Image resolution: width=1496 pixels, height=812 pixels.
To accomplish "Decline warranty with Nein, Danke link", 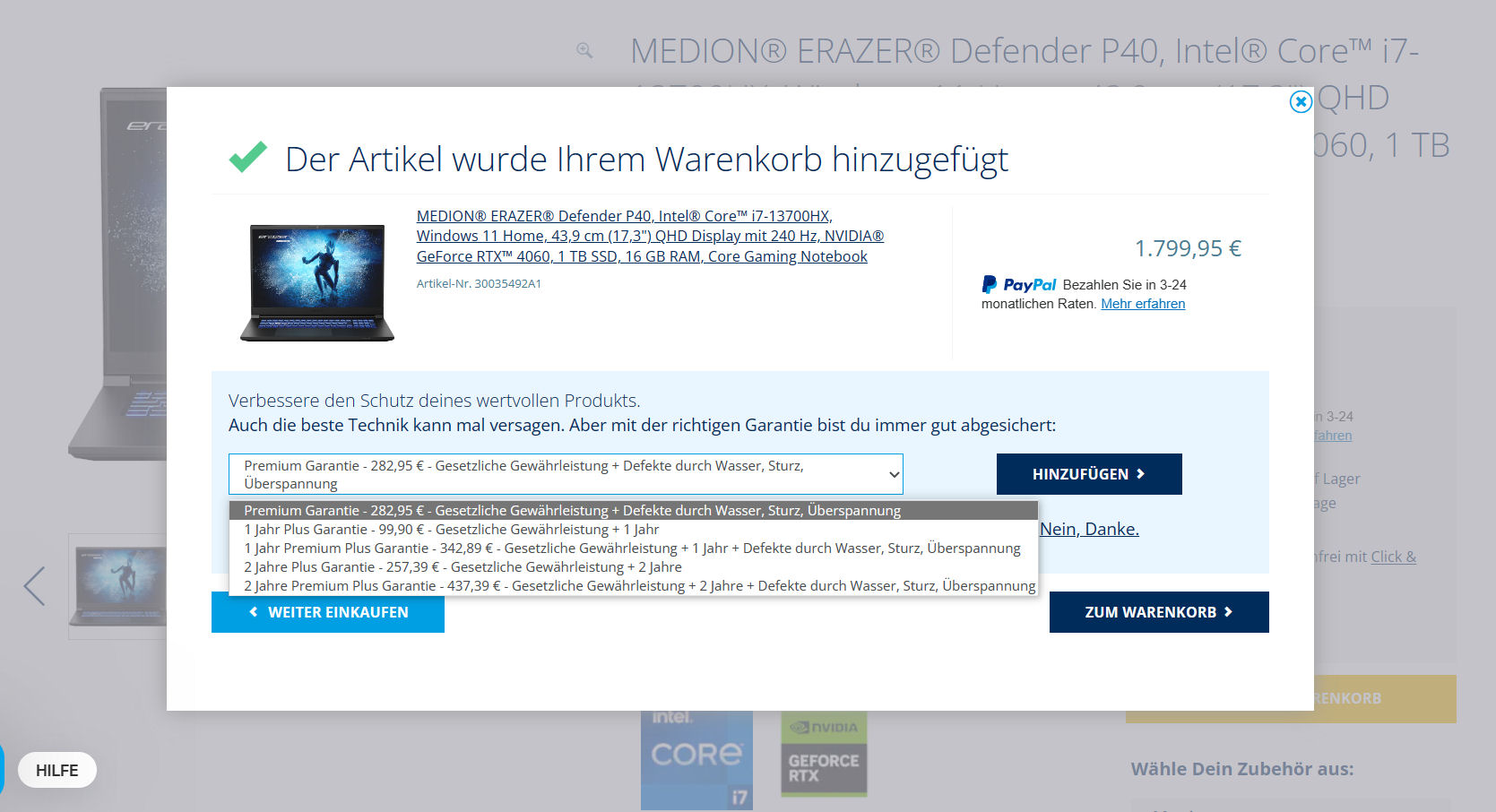I will (1089, 529).
